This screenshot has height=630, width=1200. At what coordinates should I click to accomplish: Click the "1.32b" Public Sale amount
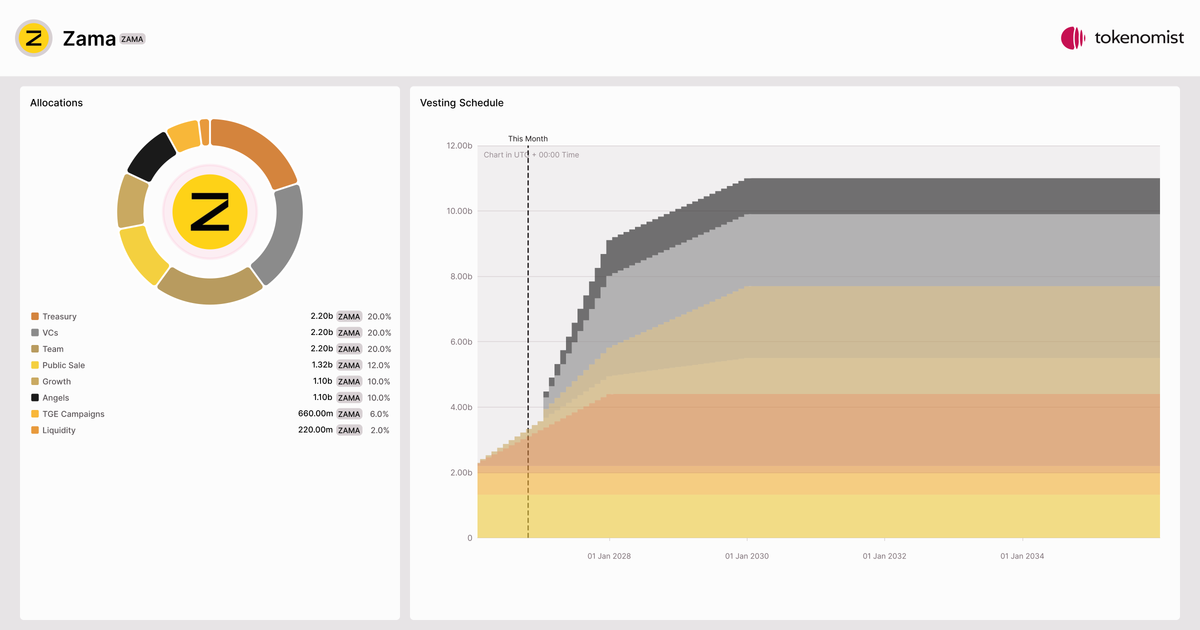coord(322,365)
